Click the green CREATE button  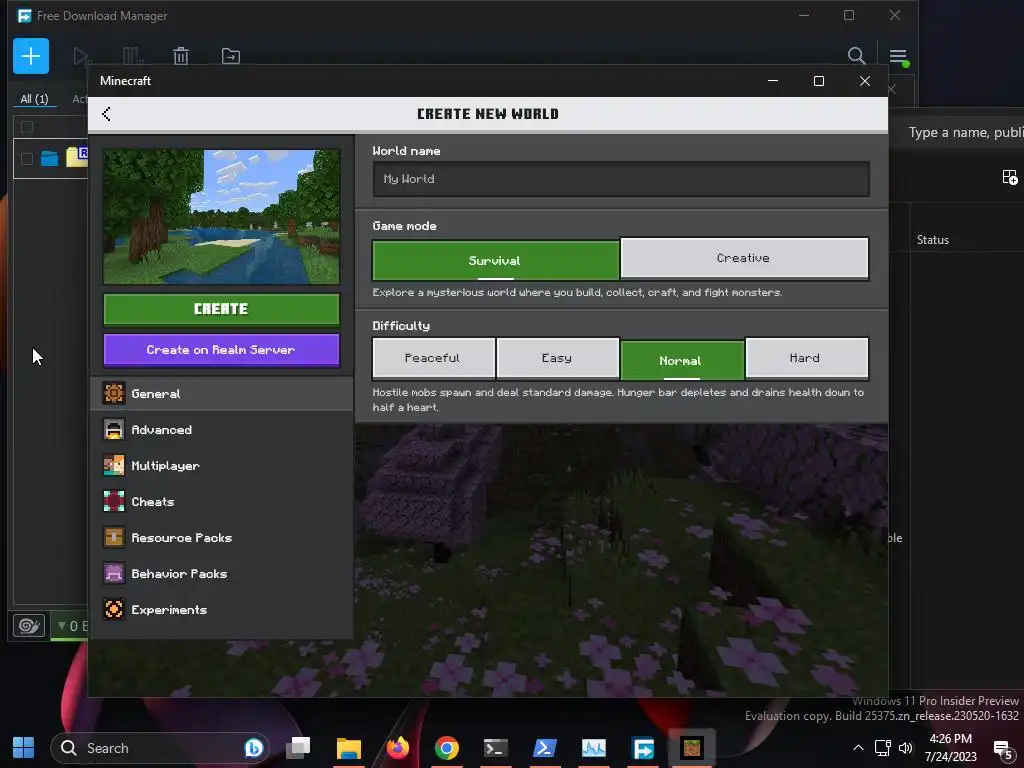coord(221,309)
